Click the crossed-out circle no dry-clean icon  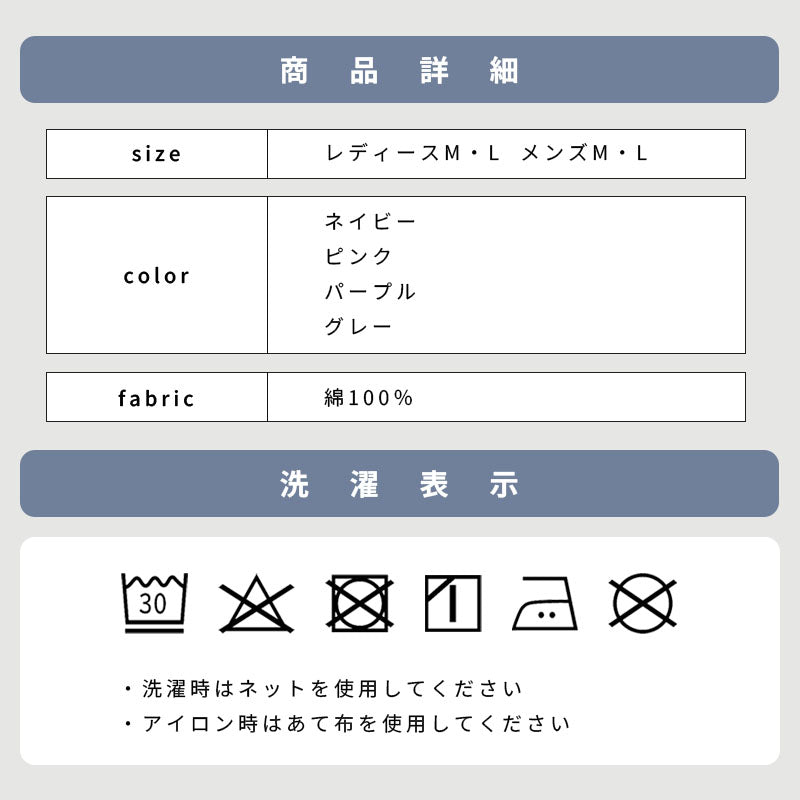[643, 604]
